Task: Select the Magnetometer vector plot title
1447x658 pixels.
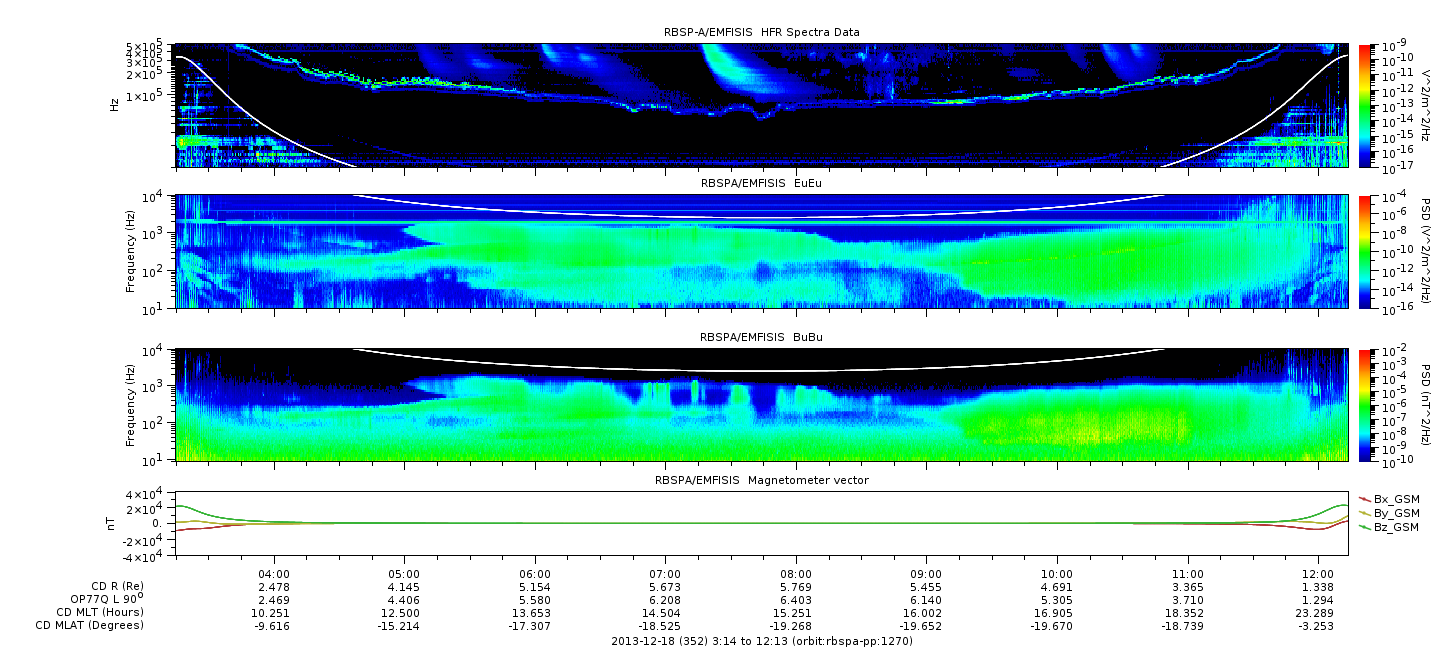Action: point(761,480)
